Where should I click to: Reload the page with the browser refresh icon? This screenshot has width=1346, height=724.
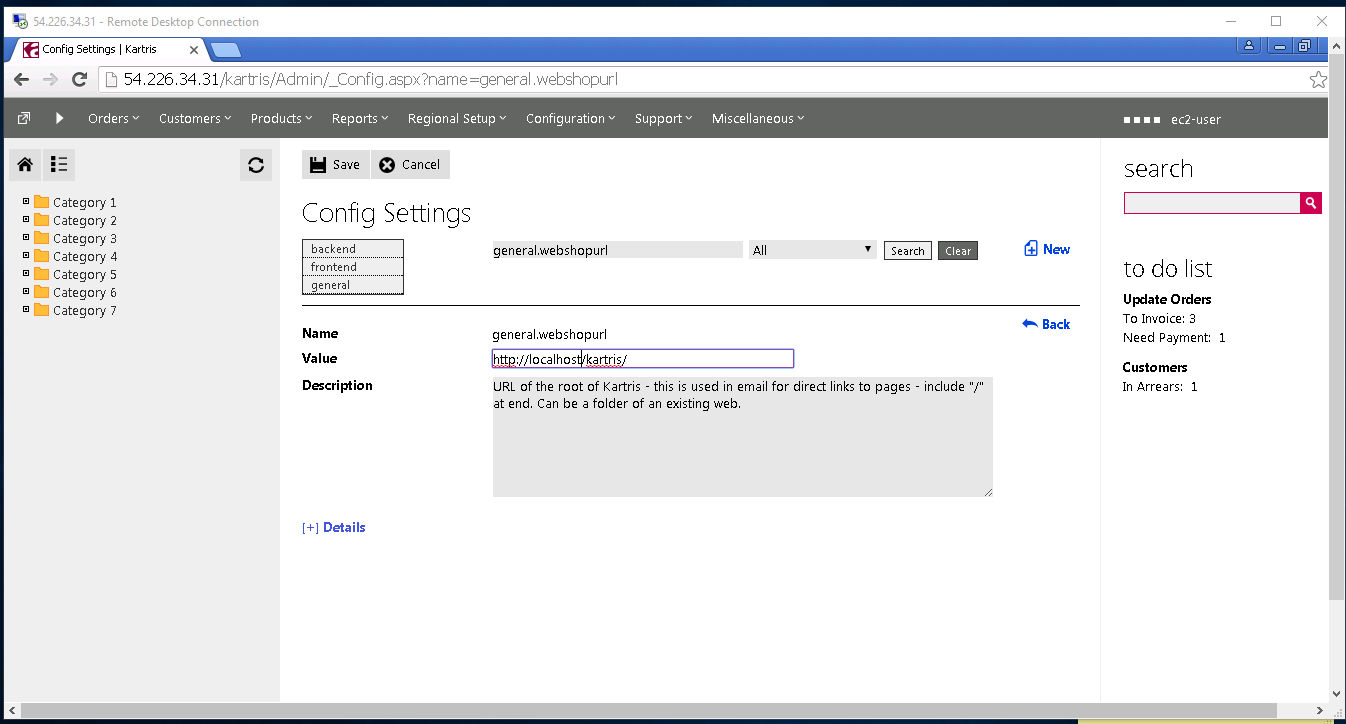tap(79, 78)
